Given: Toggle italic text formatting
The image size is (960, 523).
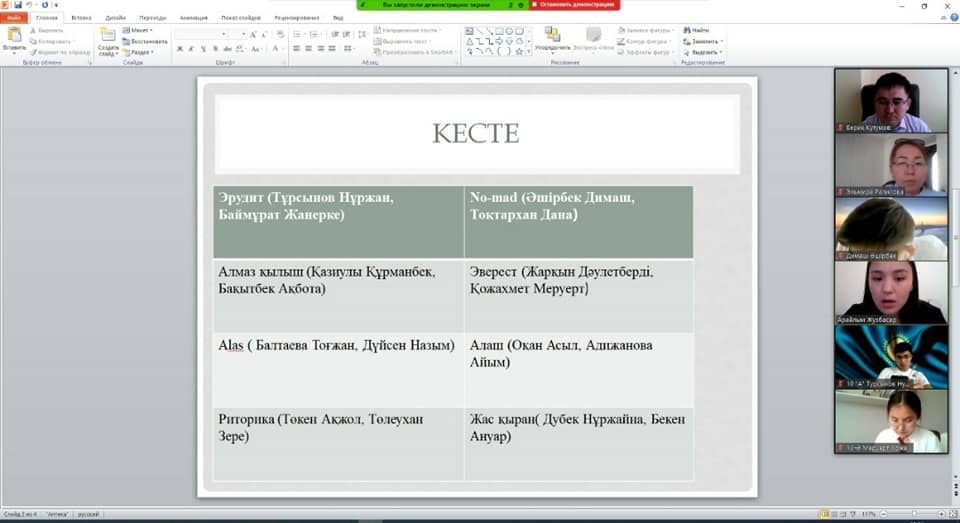Looking at the screenshot, I should 192,48.
